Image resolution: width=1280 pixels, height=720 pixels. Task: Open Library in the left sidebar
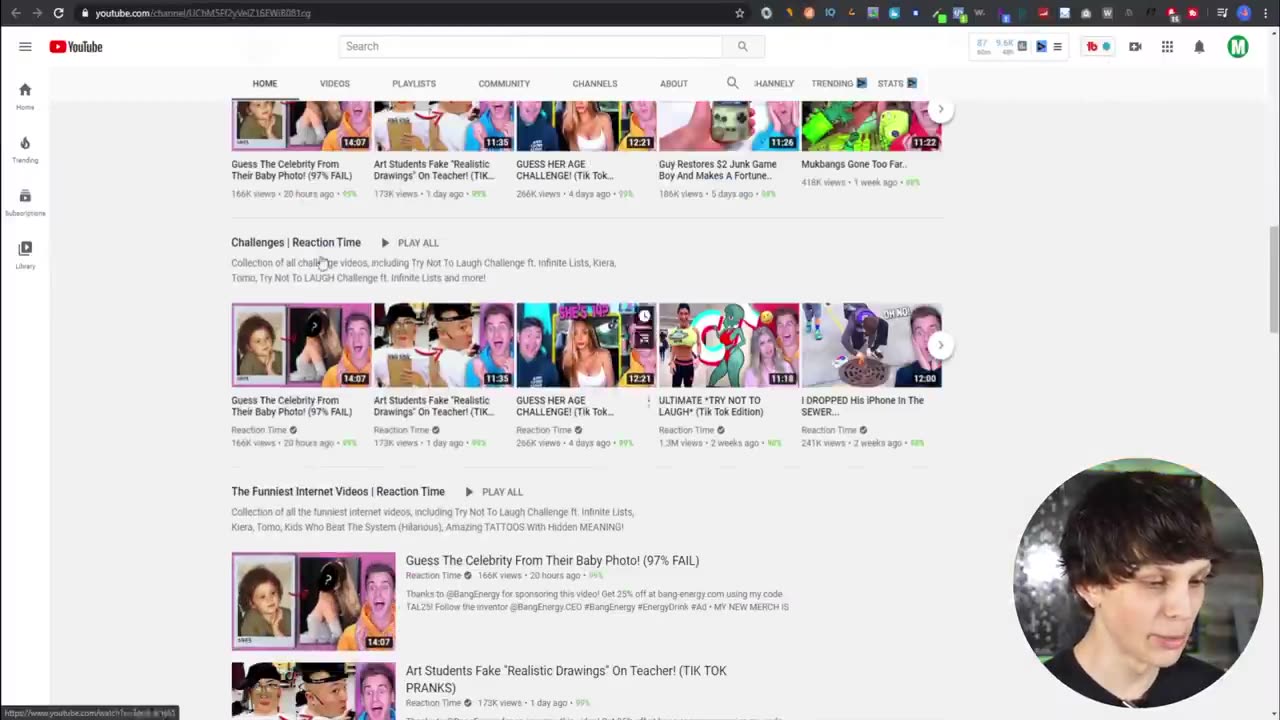[25, 255]
